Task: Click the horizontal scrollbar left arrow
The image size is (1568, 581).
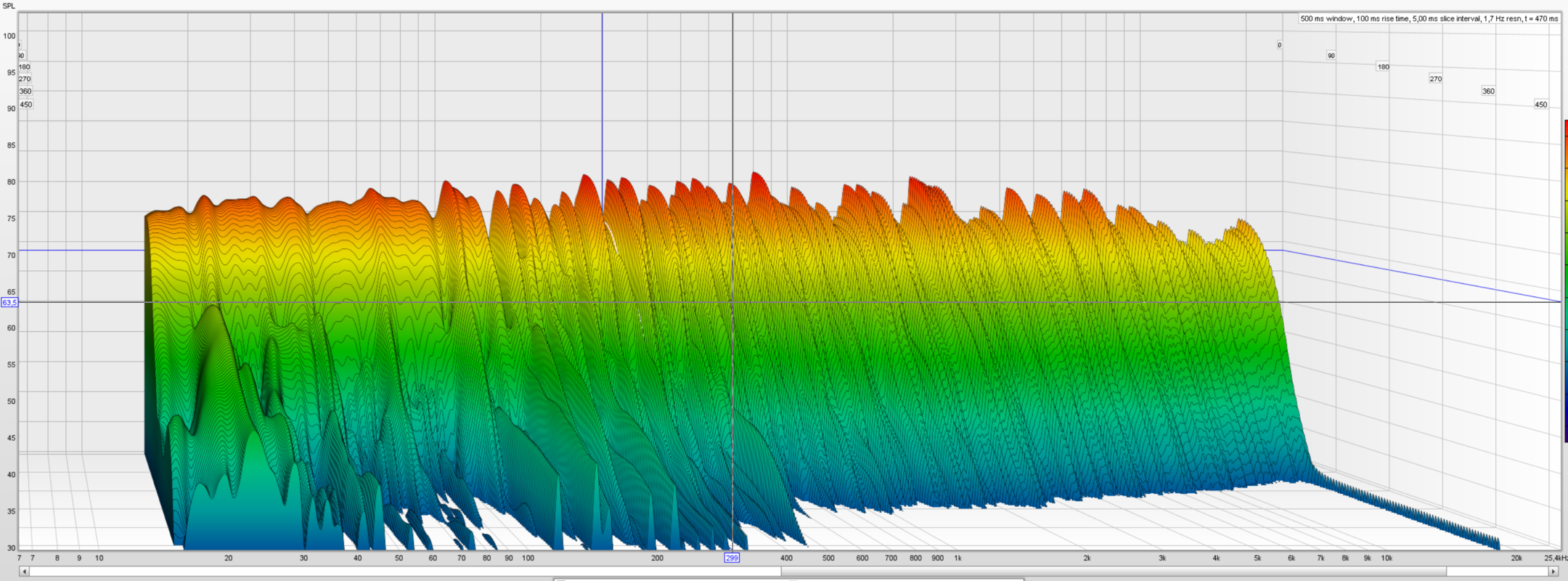Action: pos(24,572)
